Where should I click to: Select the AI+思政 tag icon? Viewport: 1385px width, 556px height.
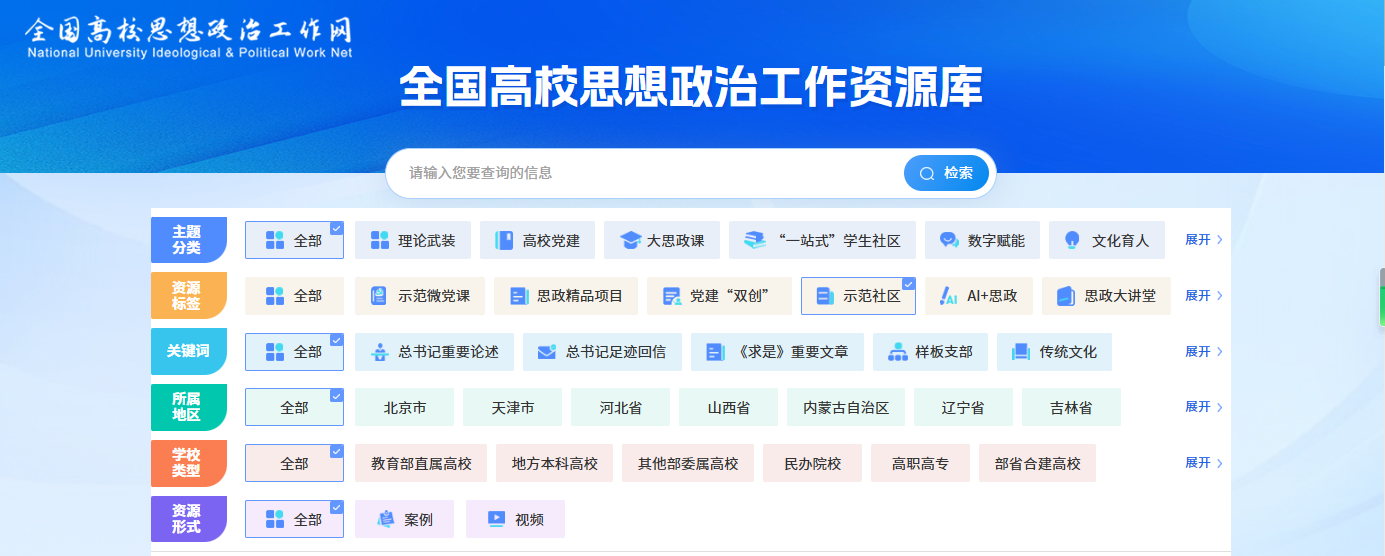click(x=949, y=296)
